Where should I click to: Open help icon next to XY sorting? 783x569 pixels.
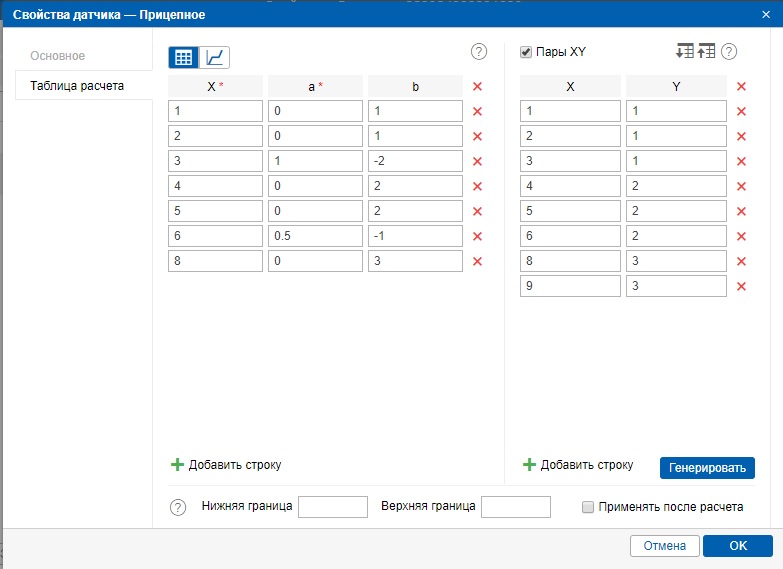click(x=729, y=52)
